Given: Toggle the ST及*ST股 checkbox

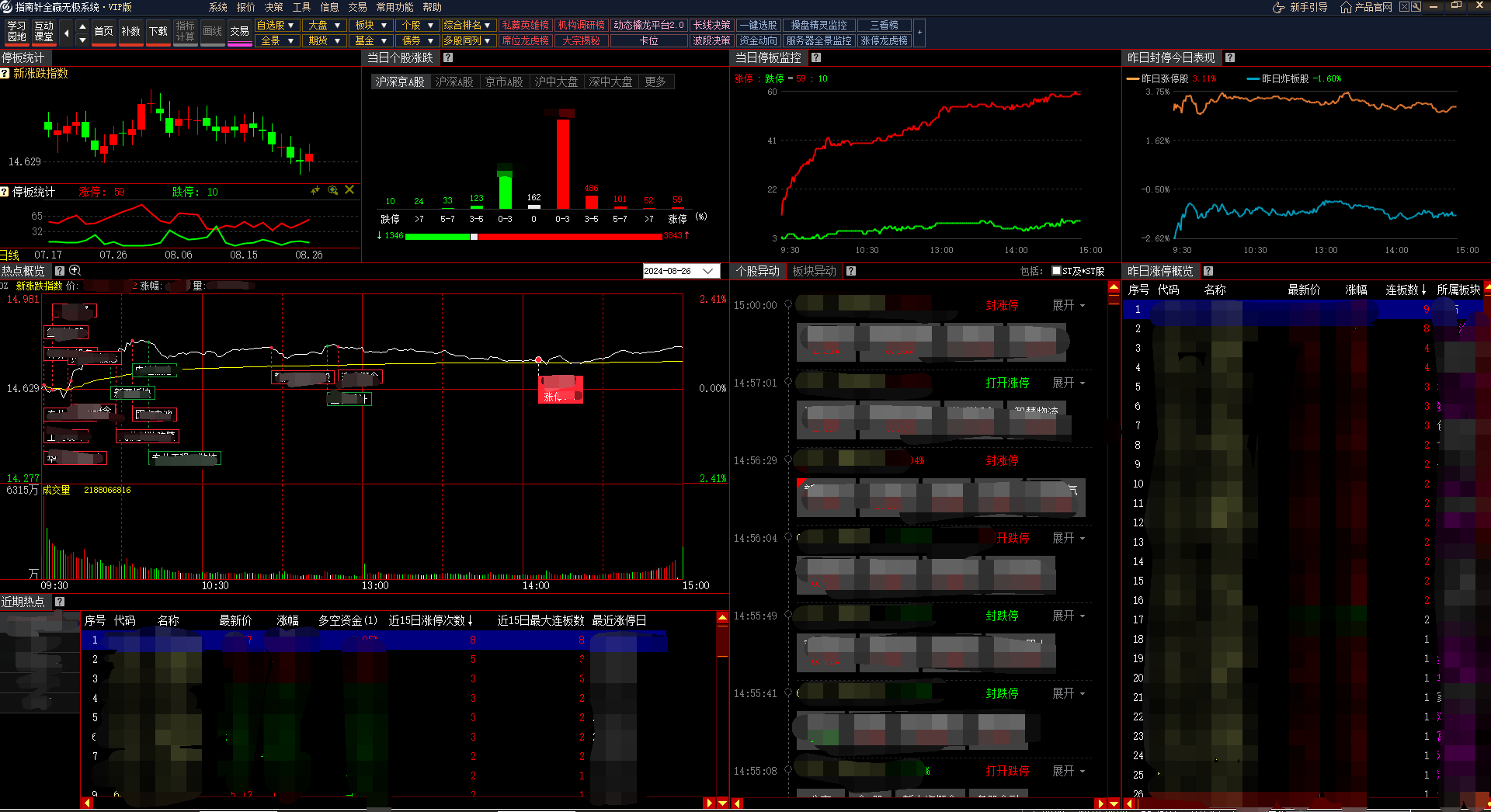Looking at the screenshot, I should point(1056,271).
